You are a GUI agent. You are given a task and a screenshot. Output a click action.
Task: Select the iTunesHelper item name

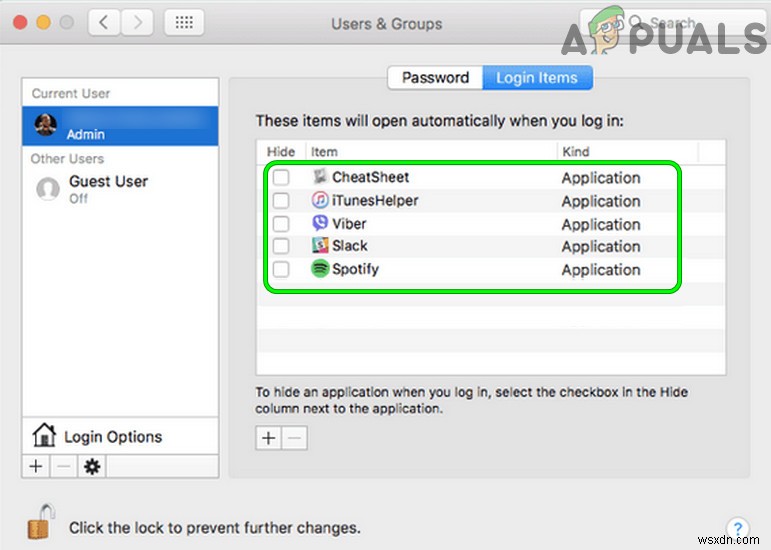click(375, 201)
